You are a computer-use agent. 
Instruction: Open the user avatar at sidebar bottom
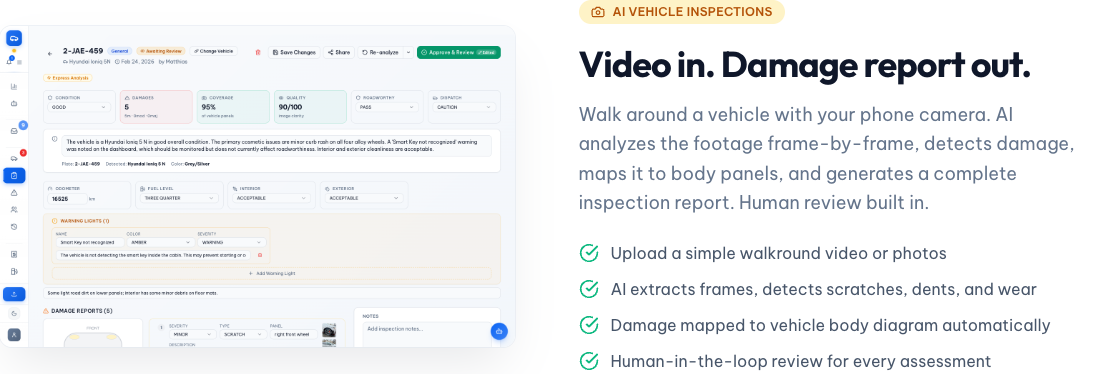(x=14, y=335)
